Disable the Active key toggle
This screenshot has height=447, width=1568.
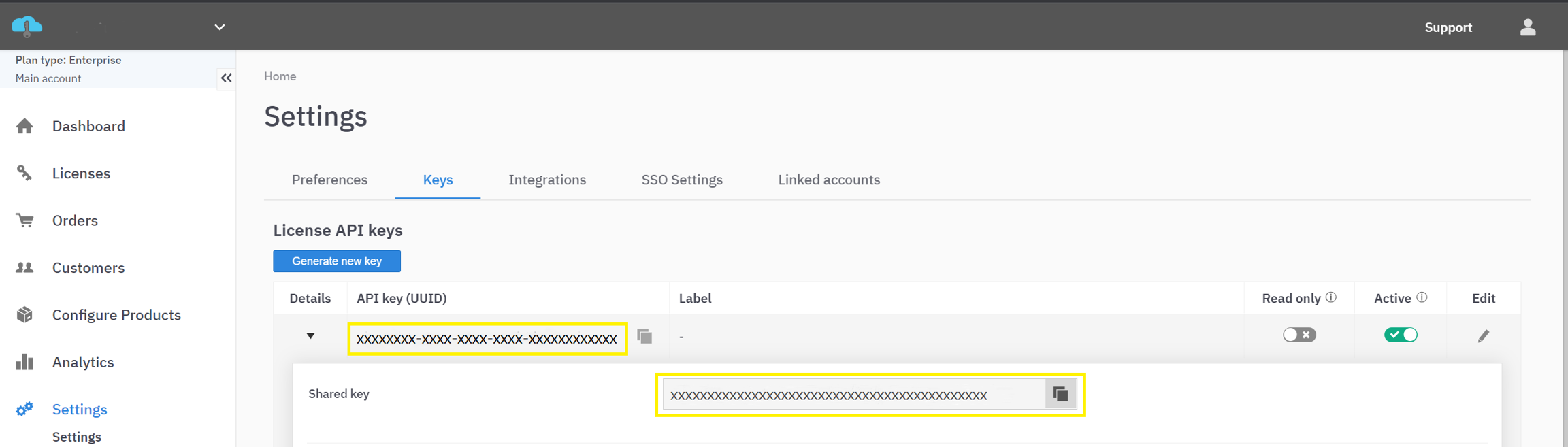tap(1401, 335)
